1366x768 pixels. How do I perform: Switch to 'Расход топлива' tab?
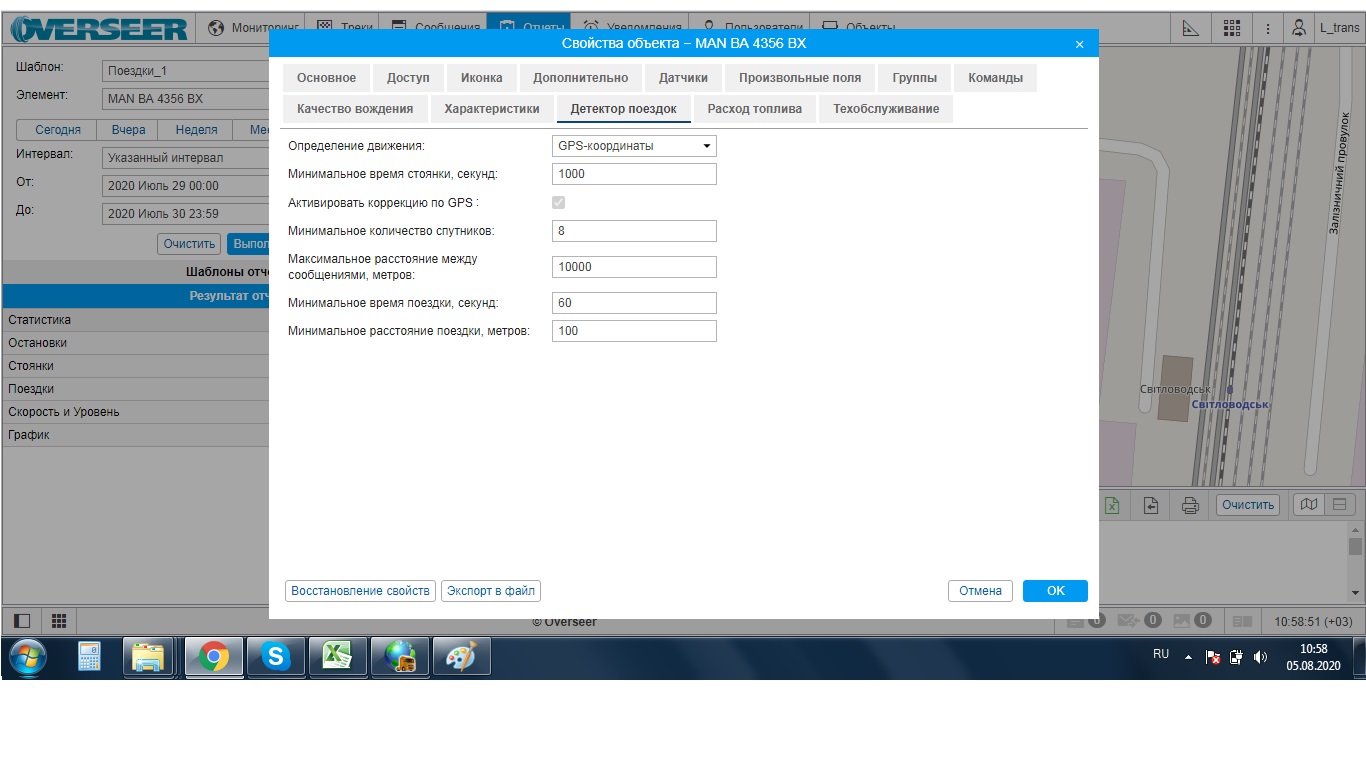click(x=754, y=109)
